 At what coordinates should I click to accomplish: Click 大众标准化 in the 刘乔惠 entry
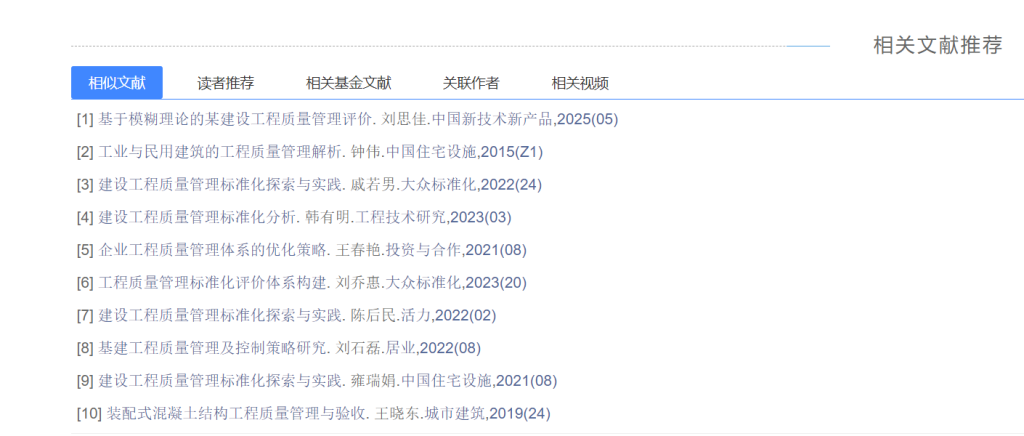click(424, 283)
